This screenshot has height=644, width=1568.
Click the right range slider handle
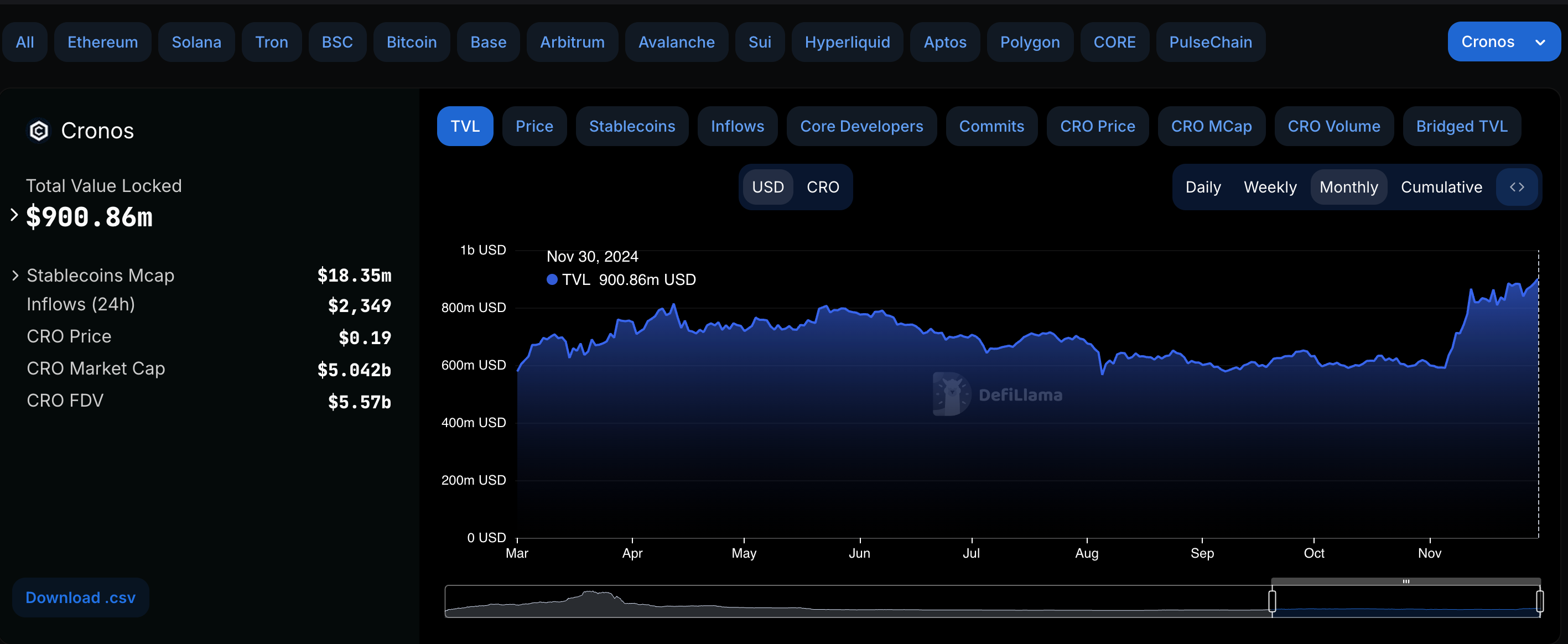pyautogui.click(x=1539, y=601)
